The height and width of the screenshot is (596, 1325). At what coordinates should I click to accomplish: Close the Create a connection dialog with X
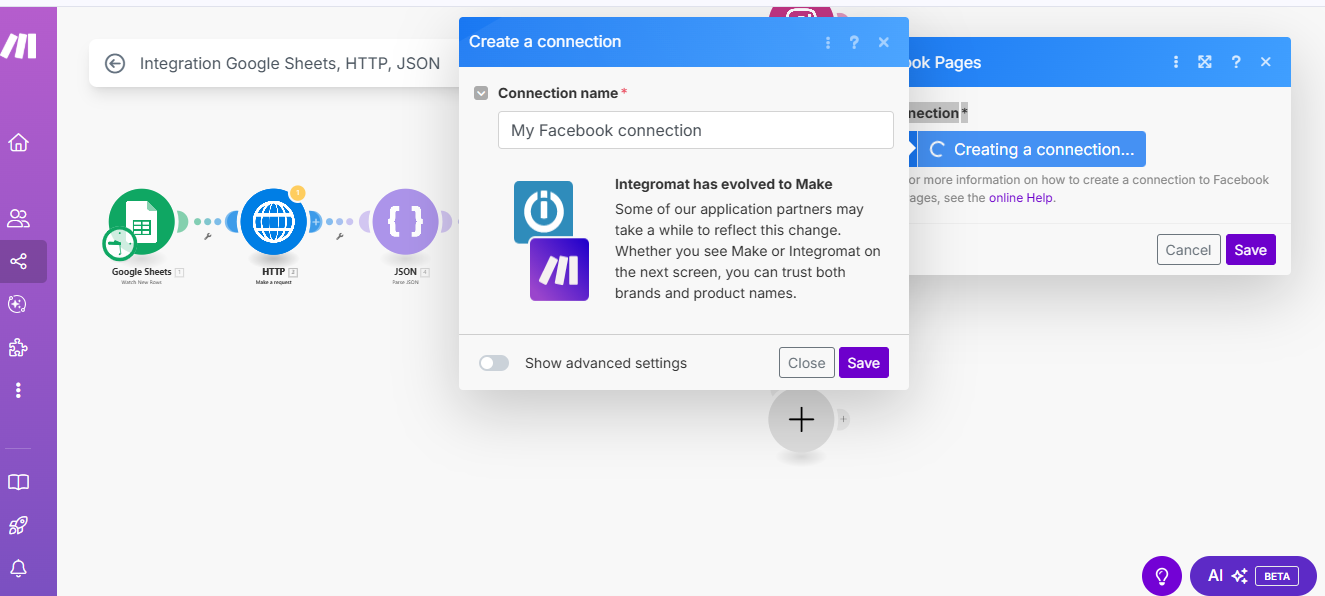[x=884, y=42]
